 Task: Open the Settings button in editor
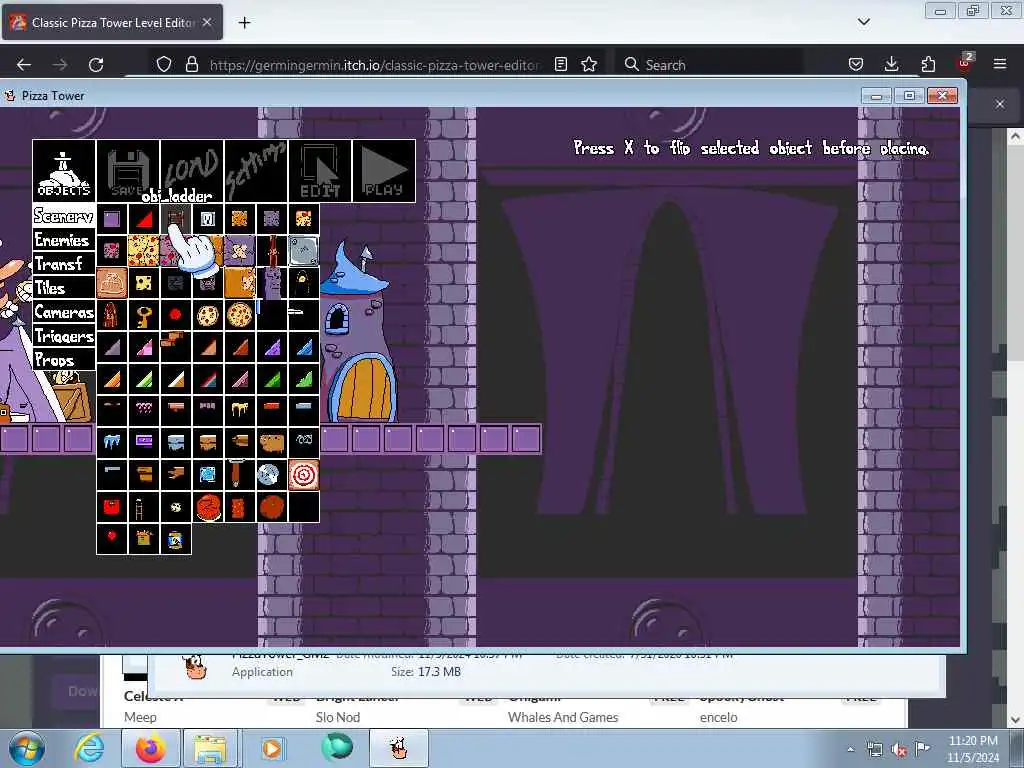[x=256, y=171]
